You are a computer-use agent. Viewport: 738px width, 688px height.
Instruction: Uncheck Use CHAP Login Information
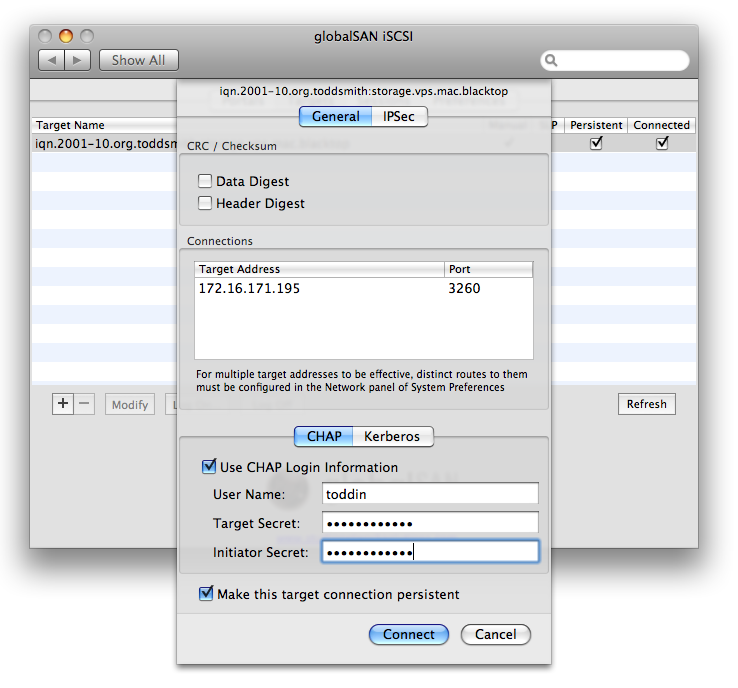(209, 466)
